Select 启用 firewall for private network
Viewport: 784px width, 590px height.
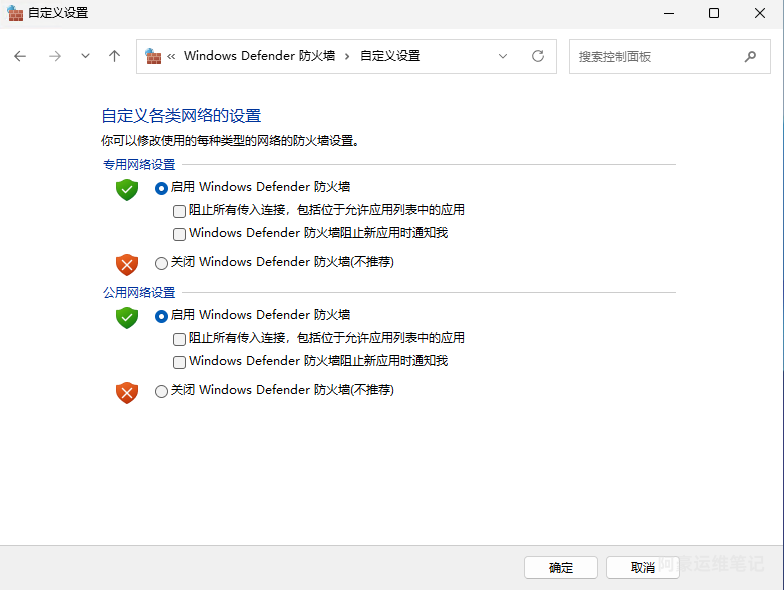(x=161, y=188)
